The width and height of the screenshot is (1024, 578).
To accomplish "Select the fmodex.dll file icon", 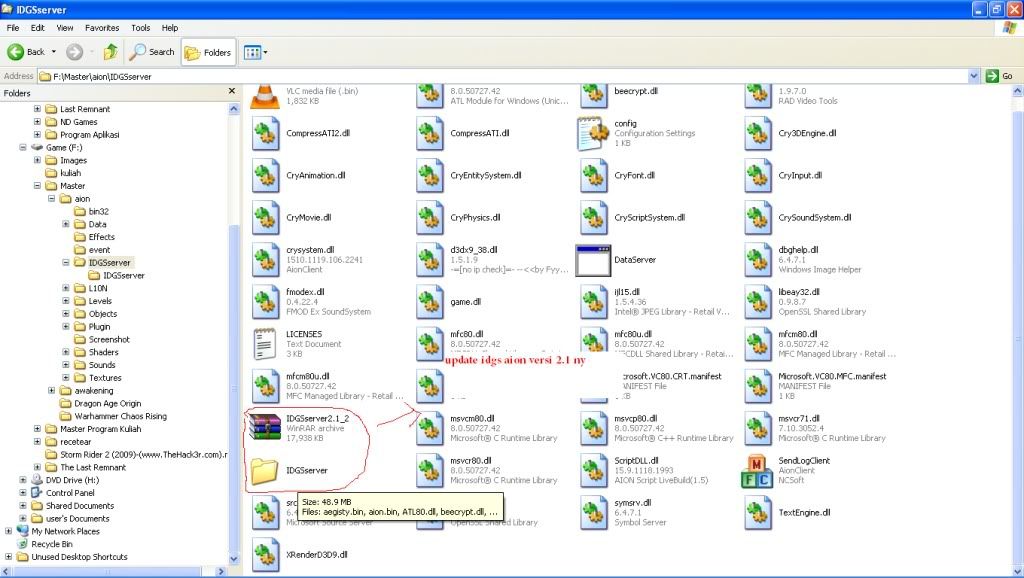I will (264, 302).
